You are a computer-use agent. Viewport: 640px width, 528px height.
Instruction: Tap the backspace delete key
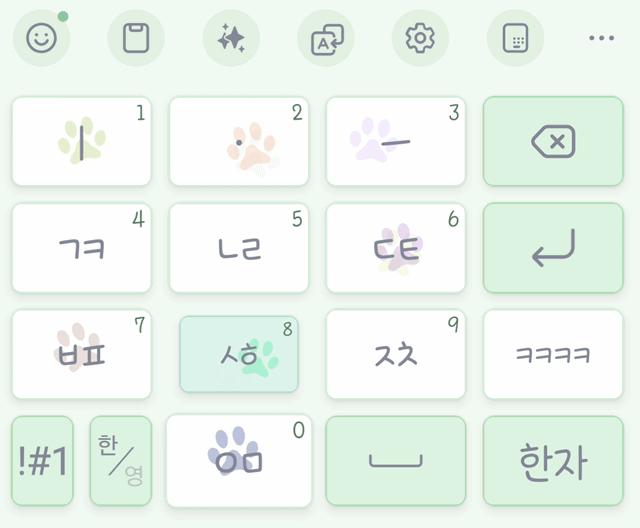coord(553,141)
